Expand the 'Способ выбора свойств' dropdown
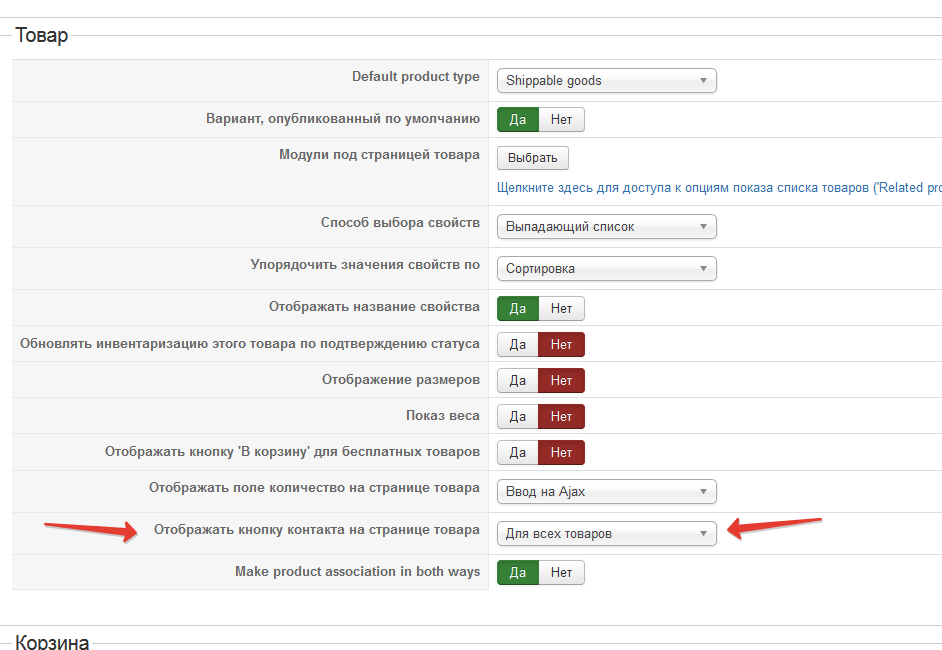 pyautogui.click(x=607, y=226)
